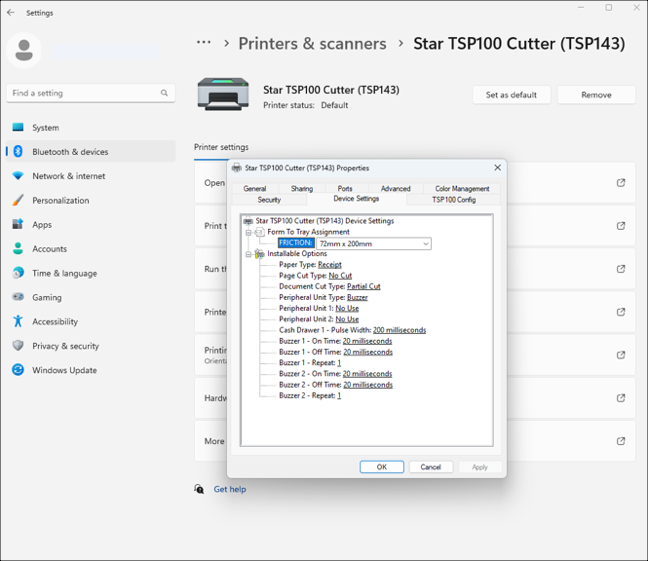The width and height of the screenshot is (648, 561).
Task: Click external link icon on Open row
Action: [621, 183]
